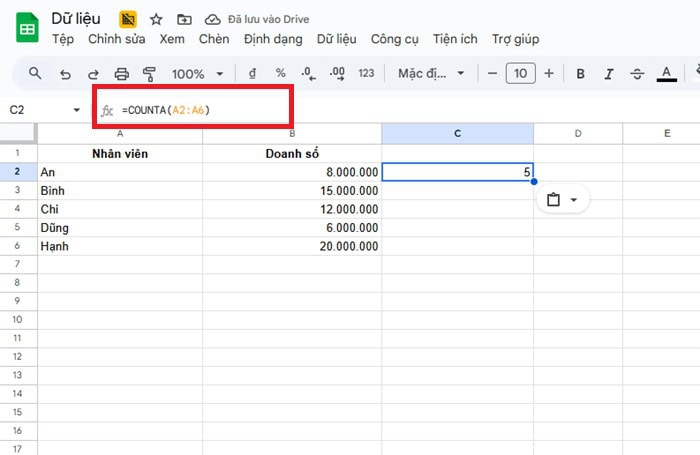Open the Chèn menu

tap(214, 39)
